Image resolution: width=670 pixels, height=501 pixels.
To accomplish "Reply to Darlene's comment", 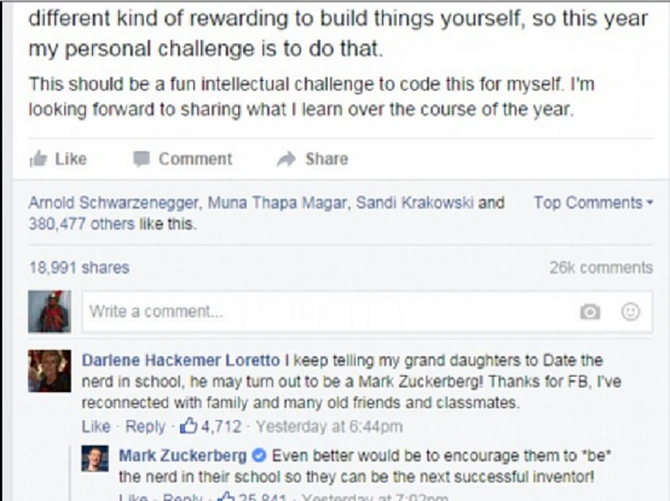I will pyautogui.click(x=144, y=427).
